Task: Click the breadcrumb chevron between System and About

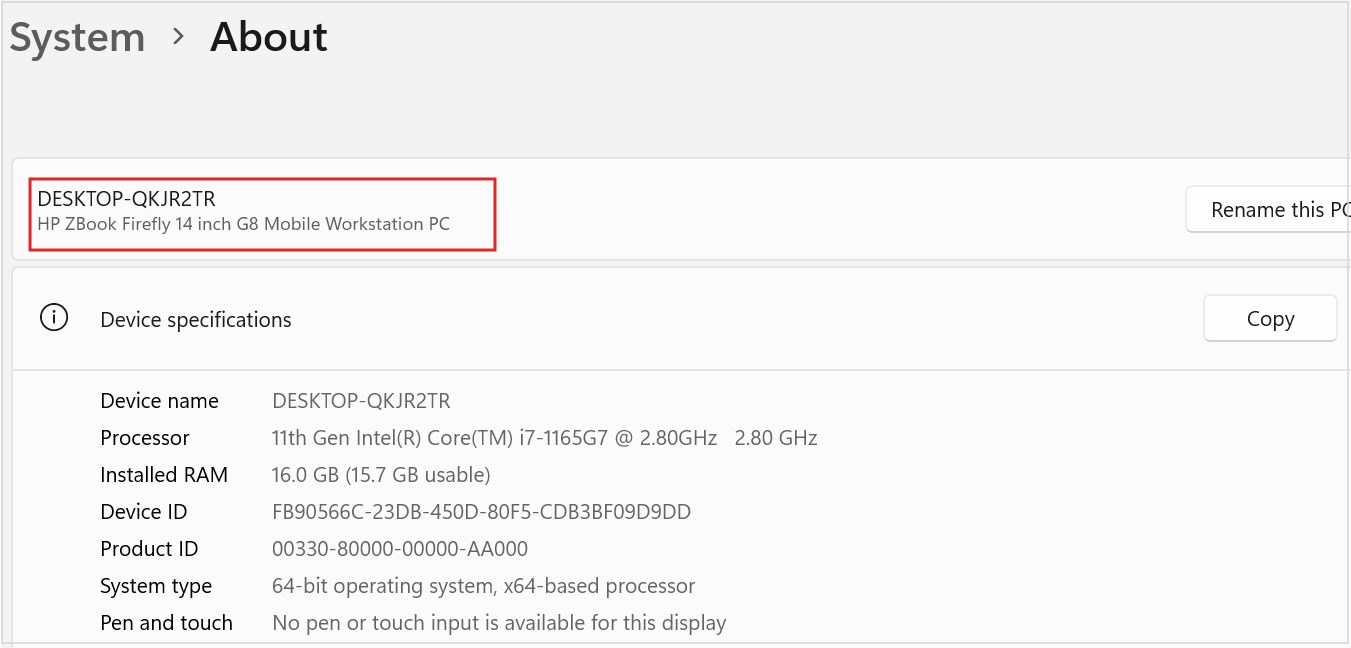Action: coord(177,37)
